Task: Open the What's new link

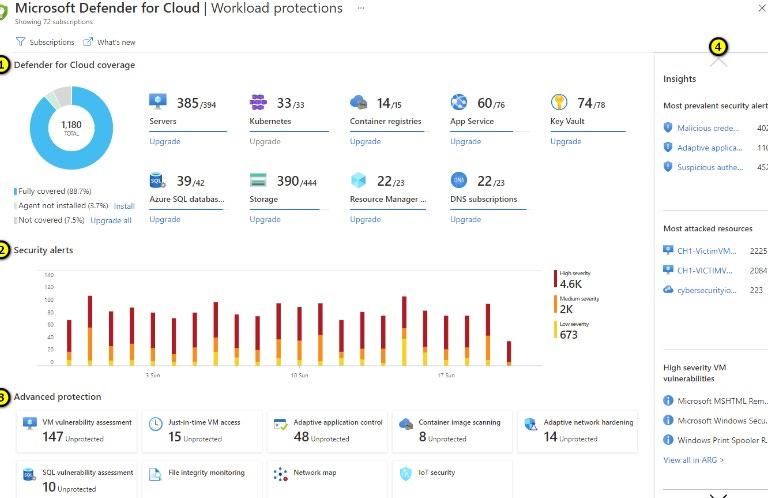Action: [109, 42]
